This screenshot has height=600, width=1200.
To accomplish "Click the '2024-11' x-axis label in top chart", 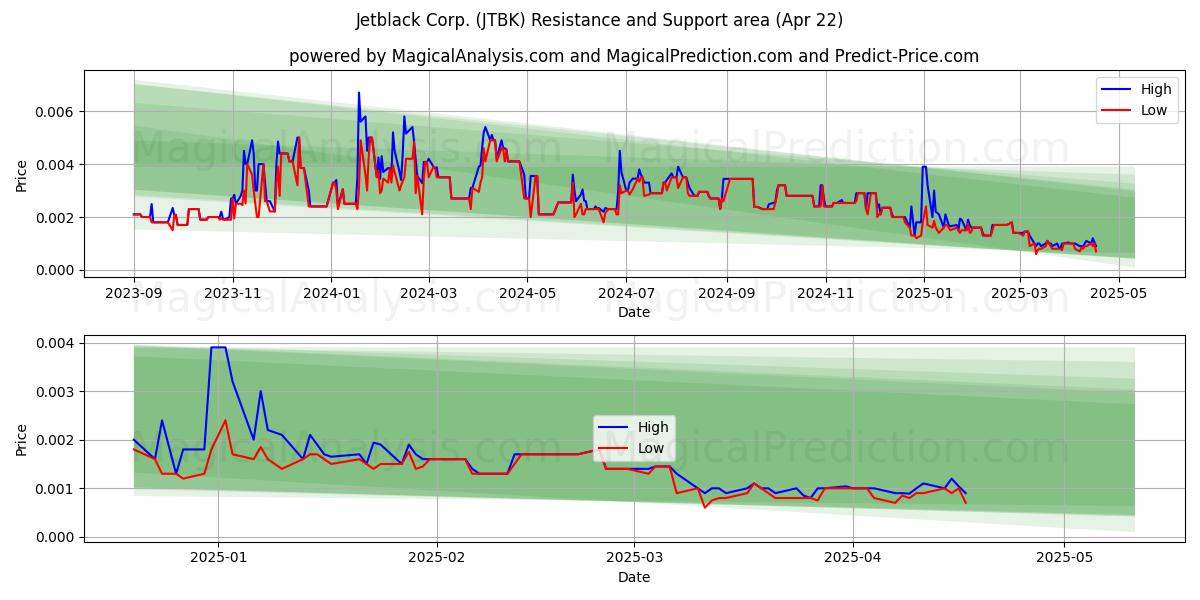I will click(x=825, y=293).
